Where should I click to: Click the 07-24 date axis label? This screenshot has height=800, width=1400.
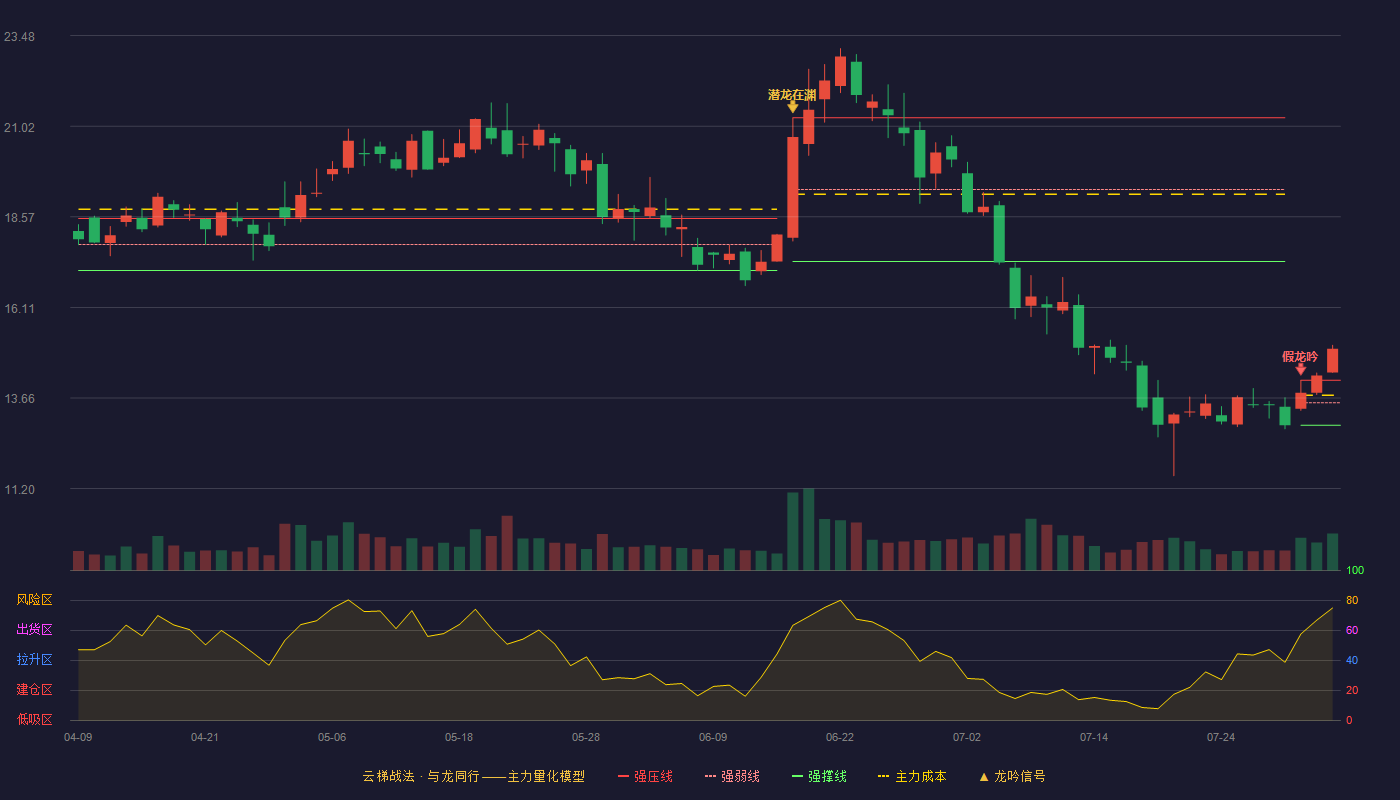click(1221, 737)
